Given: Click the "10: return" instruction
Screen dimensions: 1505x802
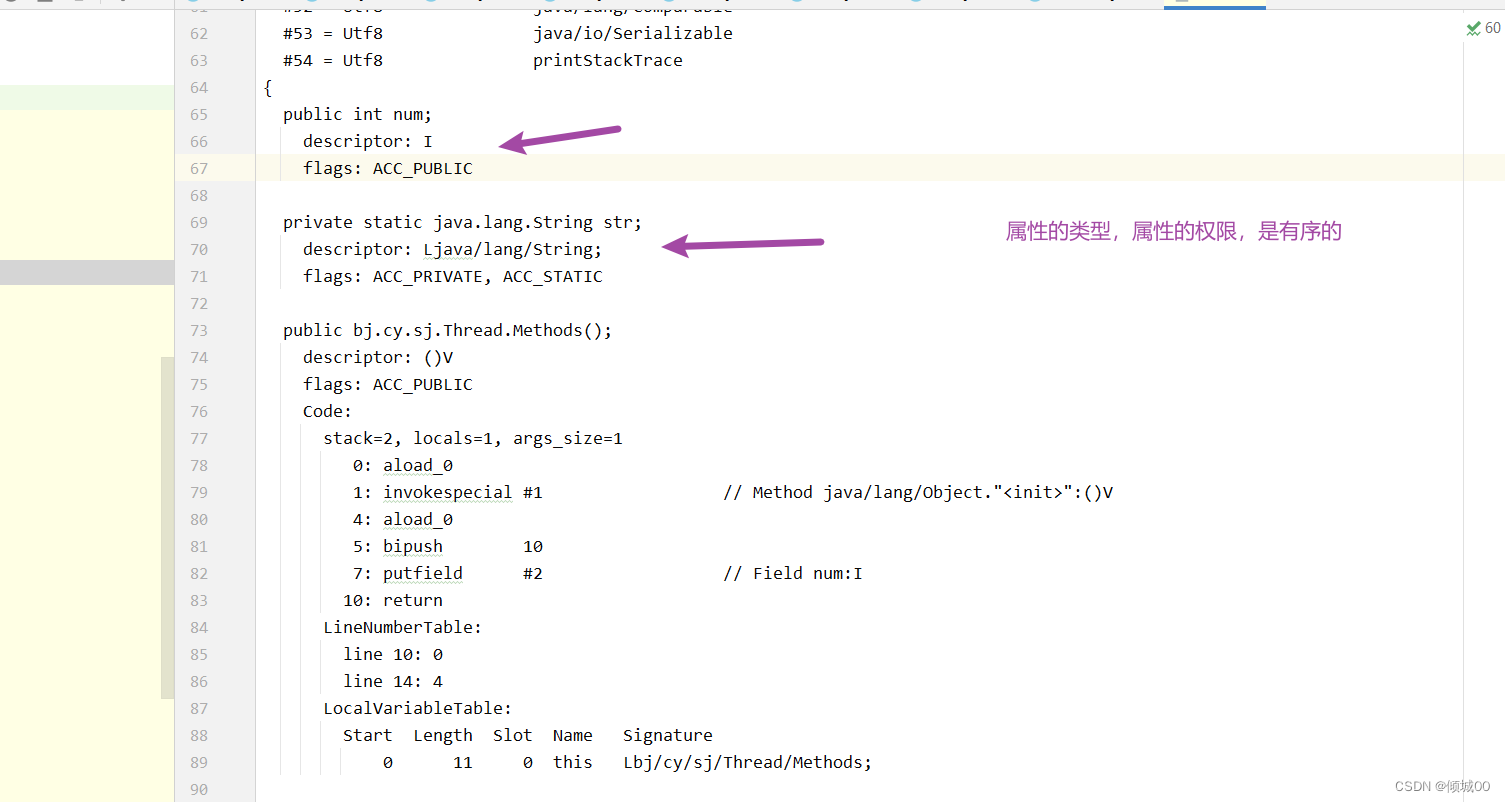Looking at the screenshot, I should 393,600.
